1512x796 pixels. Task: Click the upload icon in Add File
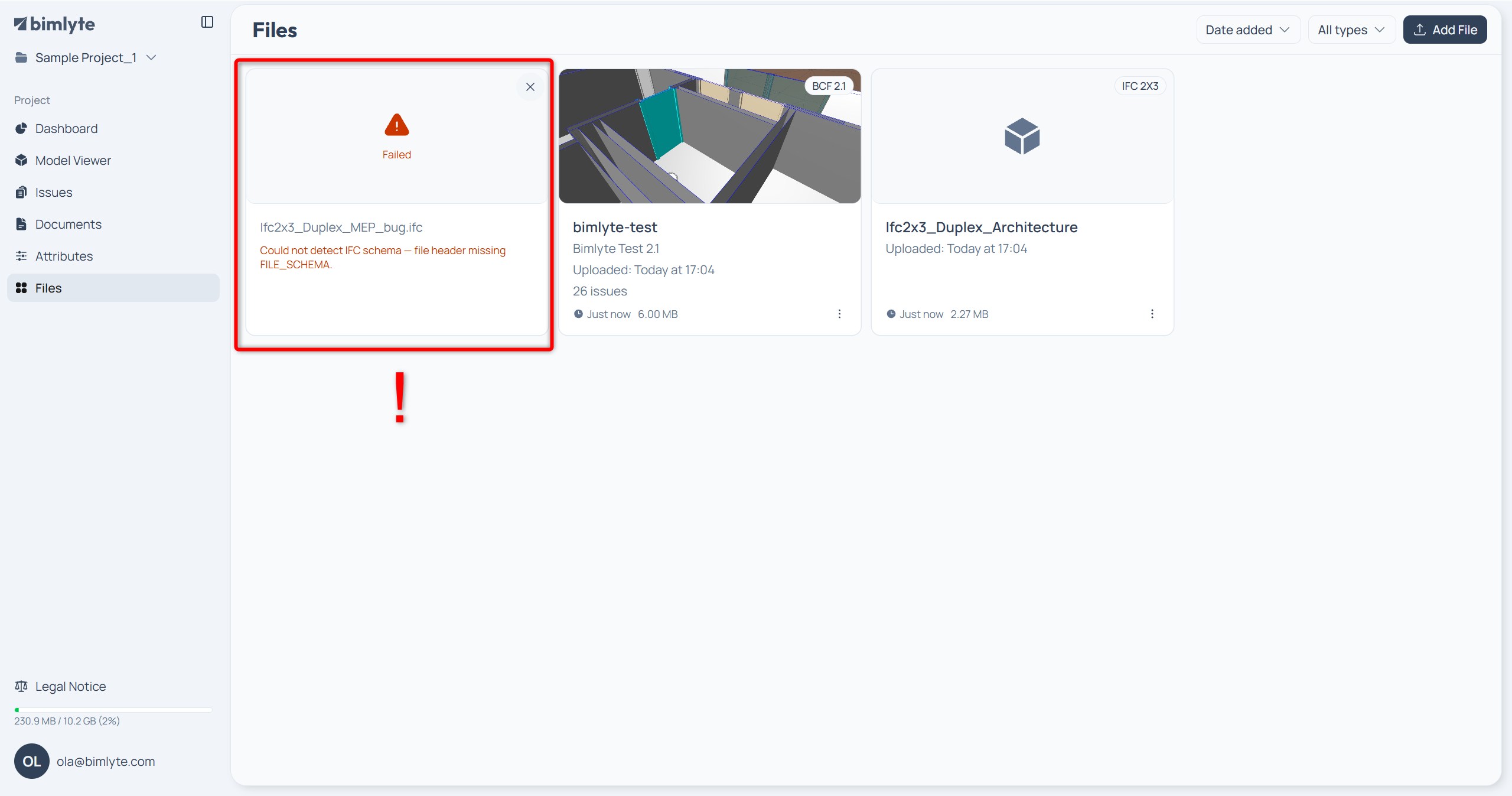click(1420, 30)
